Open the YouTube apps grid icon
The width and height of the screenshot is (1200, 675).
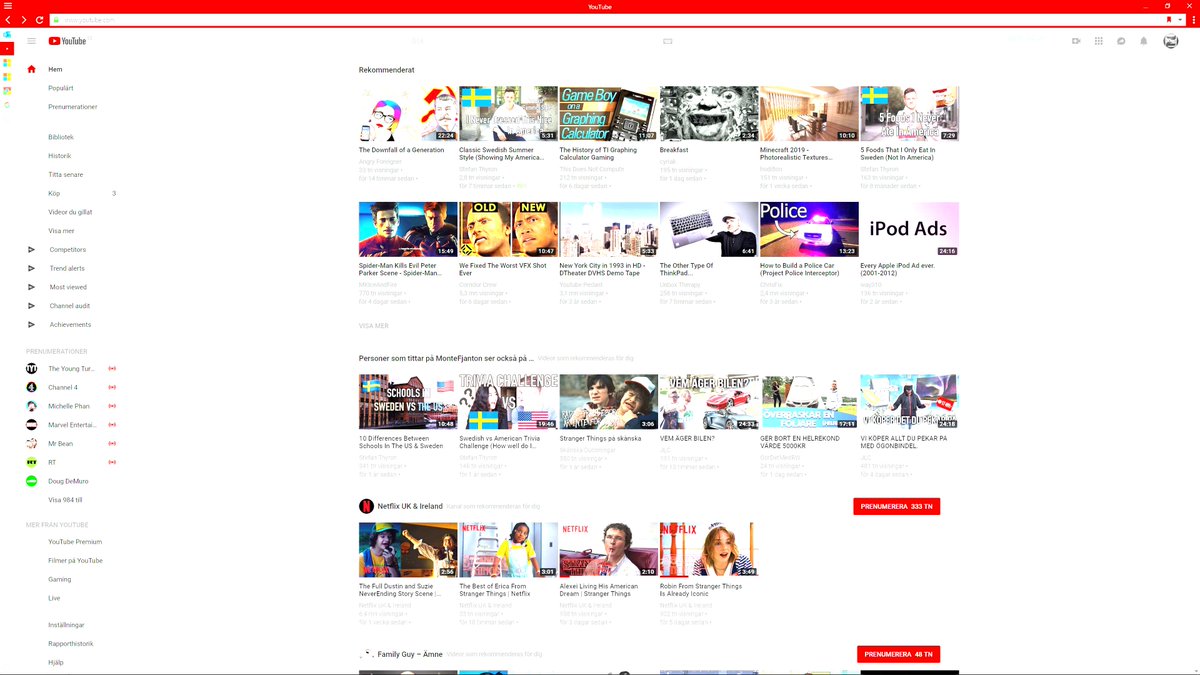click(1099, 41)
